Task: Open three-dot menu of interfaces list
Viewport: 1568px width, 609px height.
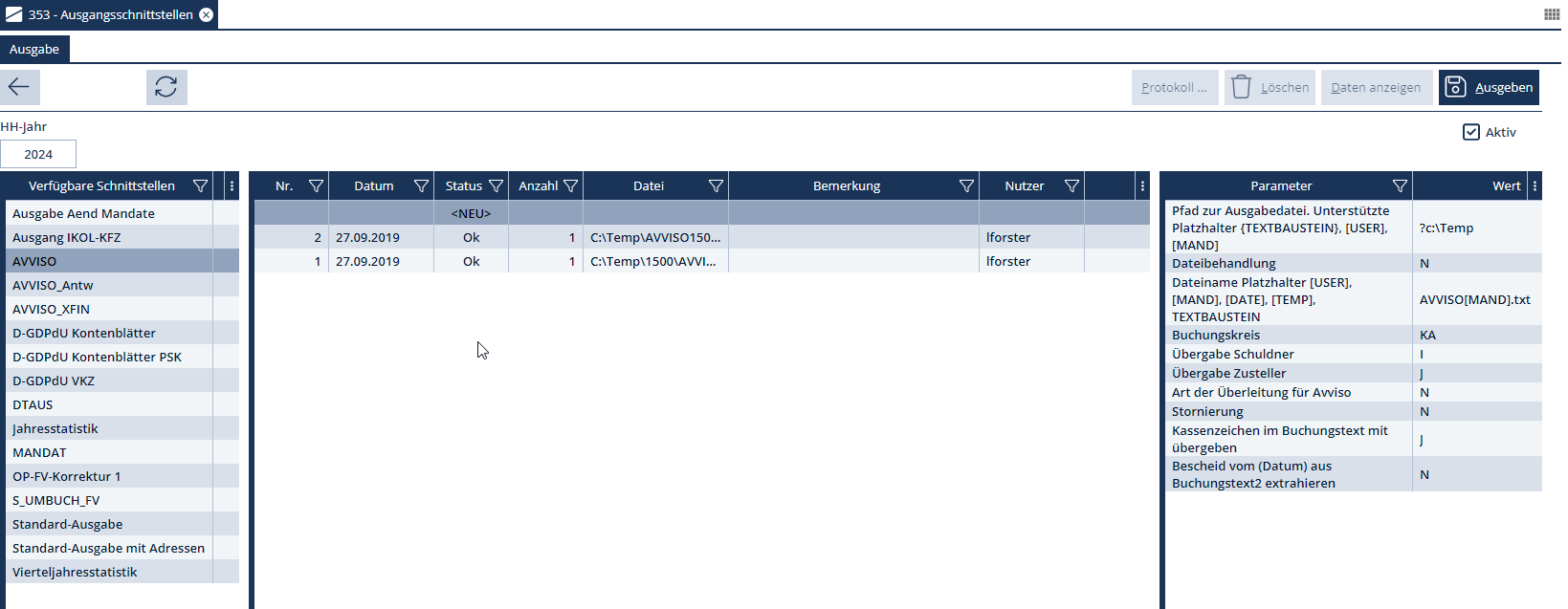Action: click(x=232, y=186)
